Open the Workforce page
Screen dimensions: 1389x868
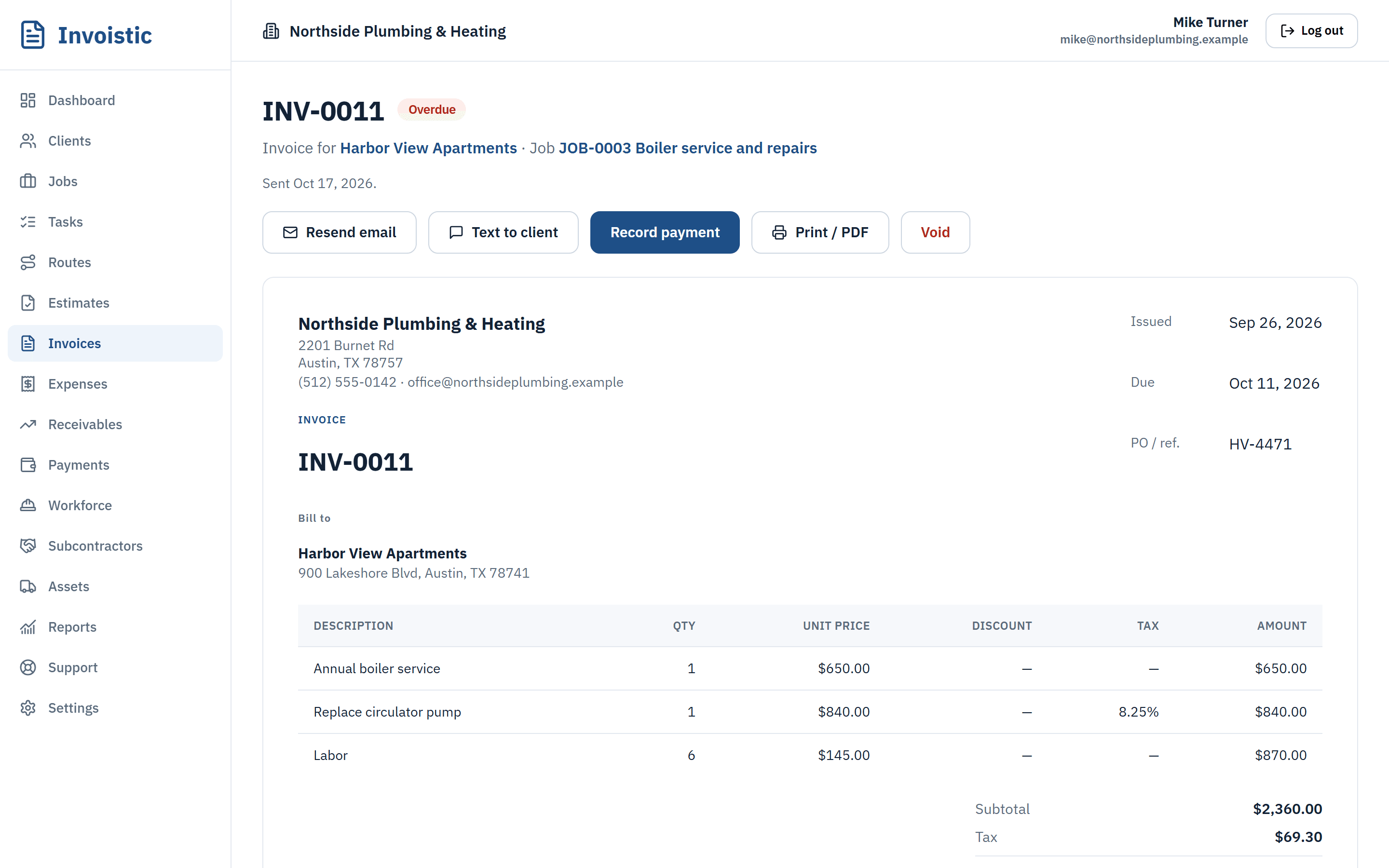(x=115, y=505)
